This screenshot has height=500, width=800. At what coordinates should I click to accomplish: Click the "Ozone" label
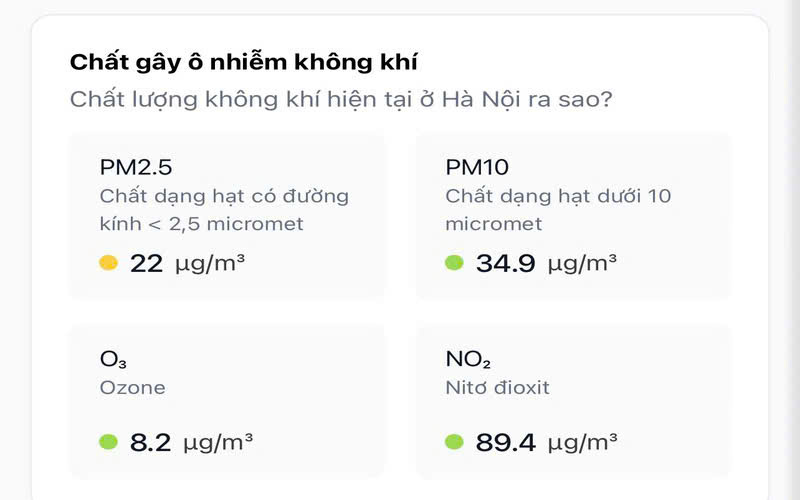coord(132,387)
